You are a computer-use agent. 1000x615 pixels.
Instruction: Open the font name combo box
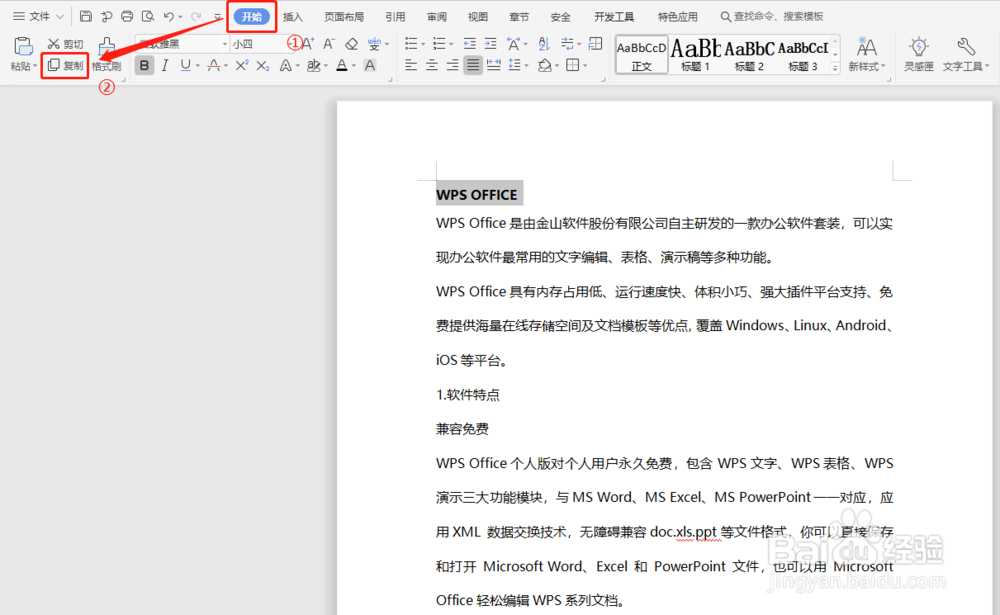click(182, 44)
